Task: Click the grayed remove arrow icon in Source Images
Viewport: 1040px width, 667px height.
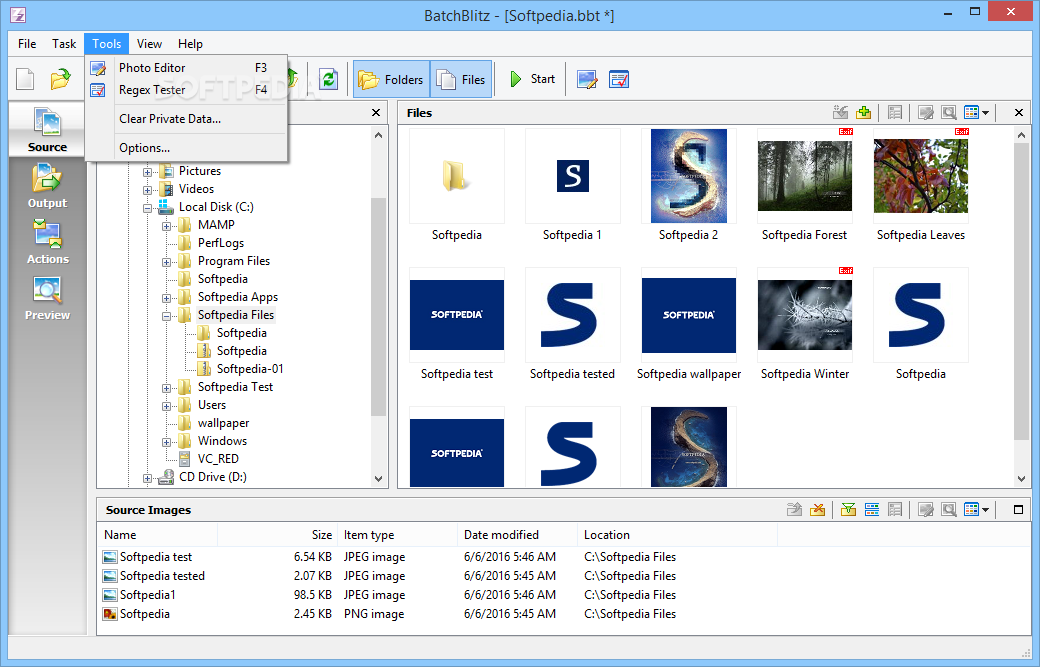Action: coord(794,509)
